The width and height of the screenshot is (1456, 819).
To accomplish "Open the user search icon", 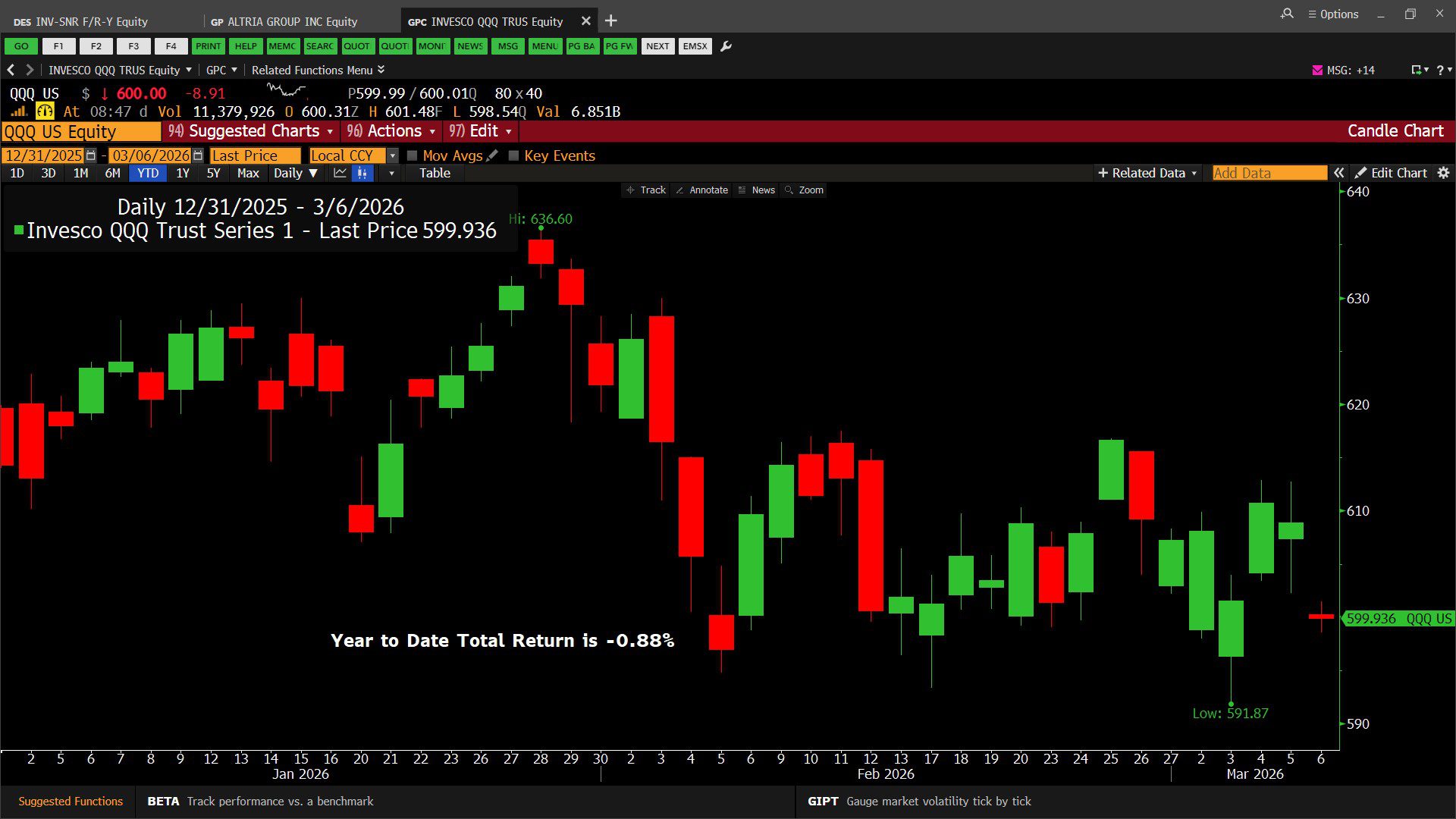I will pyautogui.click(x=1287, y=14).
